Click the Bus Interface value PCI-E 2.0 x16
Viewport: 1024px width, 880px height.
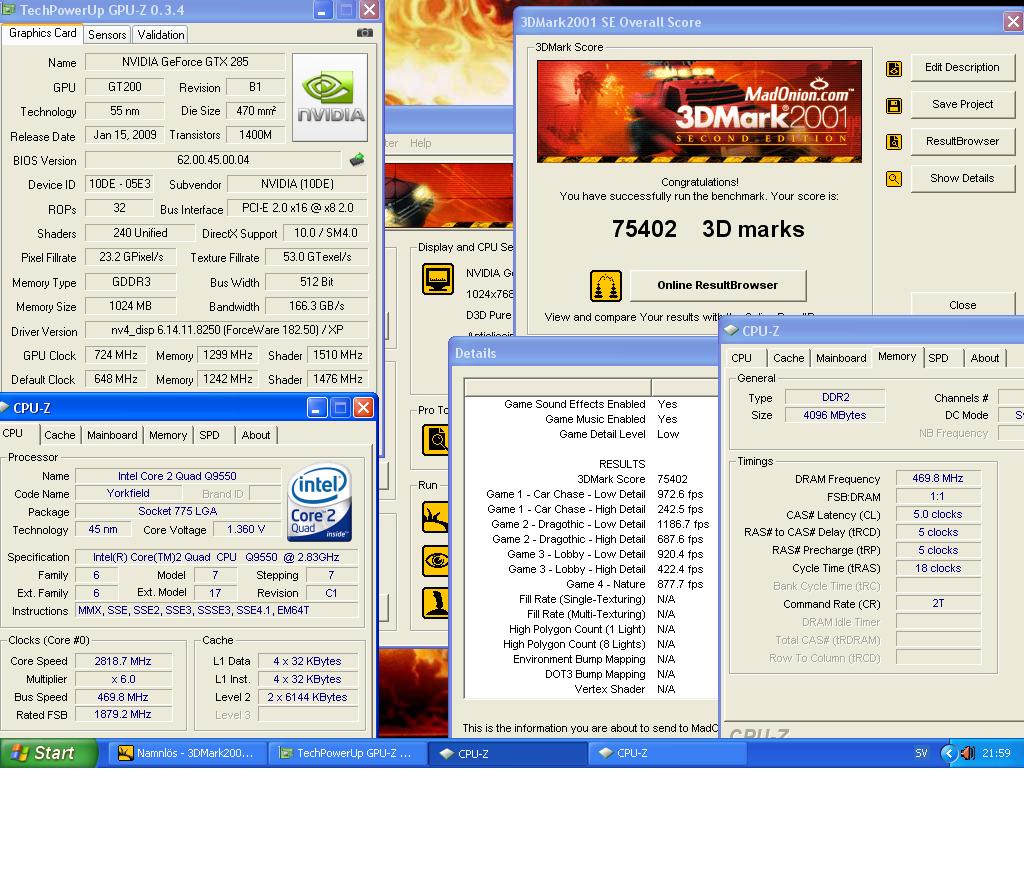tap(298, 208)
